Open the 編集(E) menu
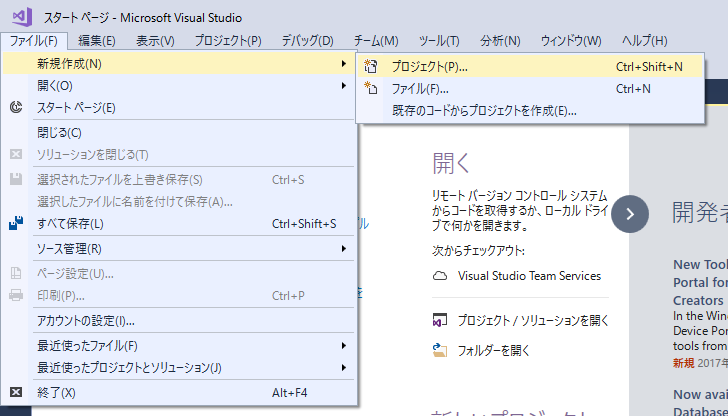Screen dimensions: 728x416 (x=97, y=41)
